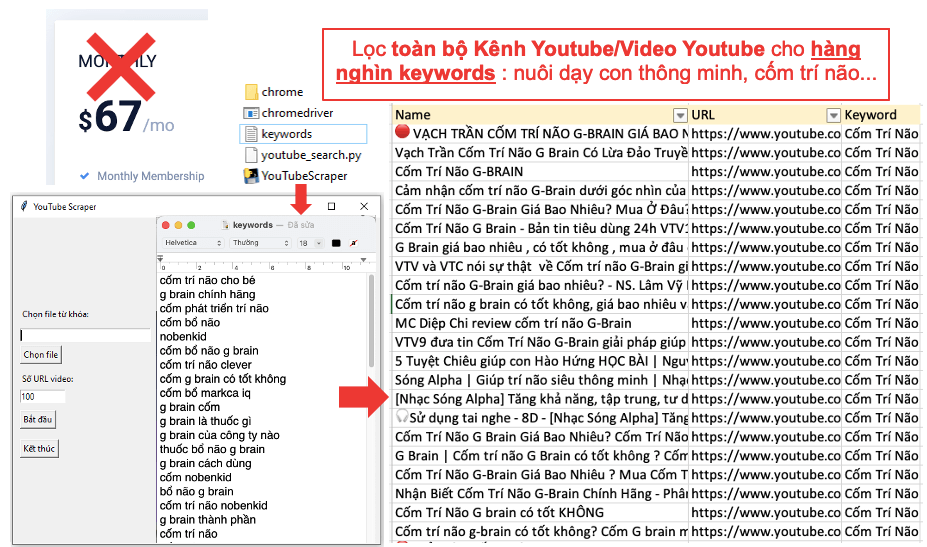Click the Keyword column header

[x=881, y=115]
